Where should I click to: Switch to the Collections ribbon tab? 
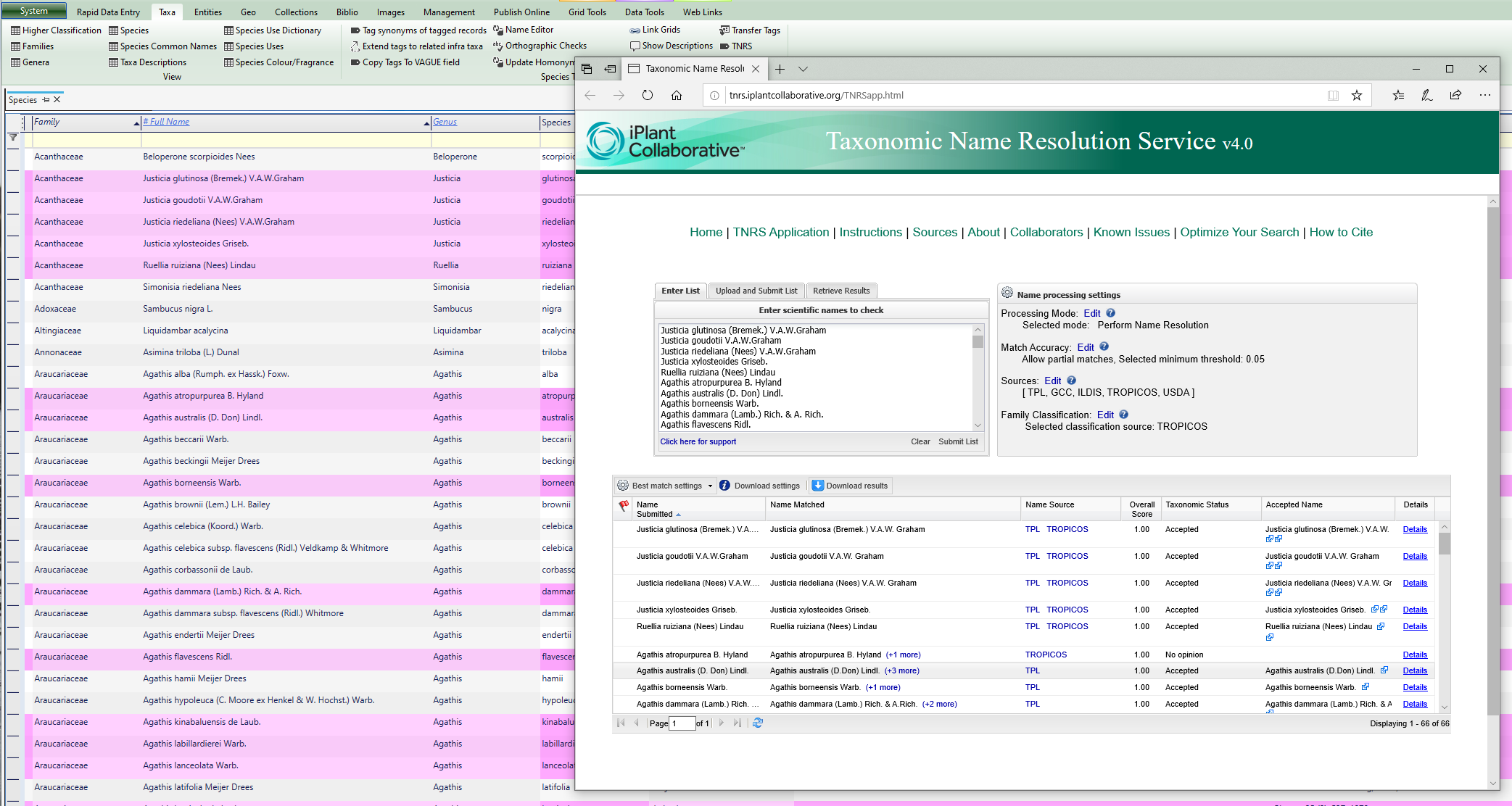[296, 12]
